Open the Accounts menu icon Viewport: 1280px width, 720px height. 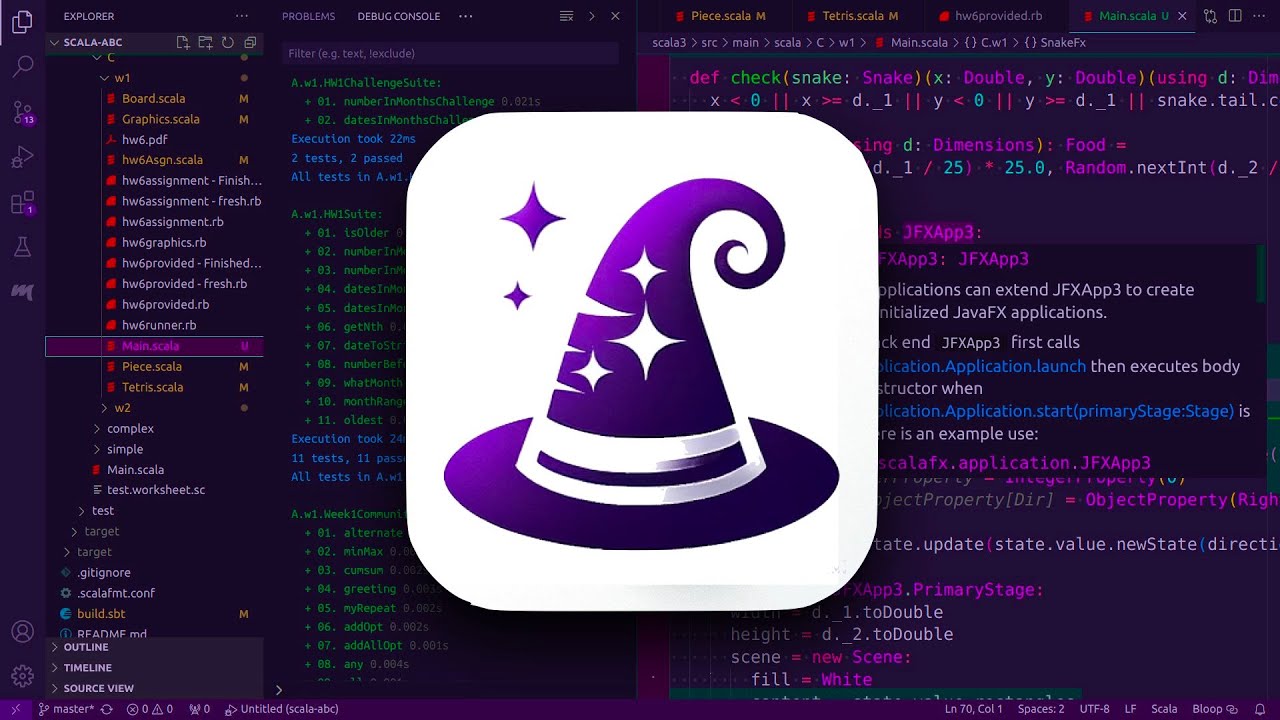(x=22, y=632)
